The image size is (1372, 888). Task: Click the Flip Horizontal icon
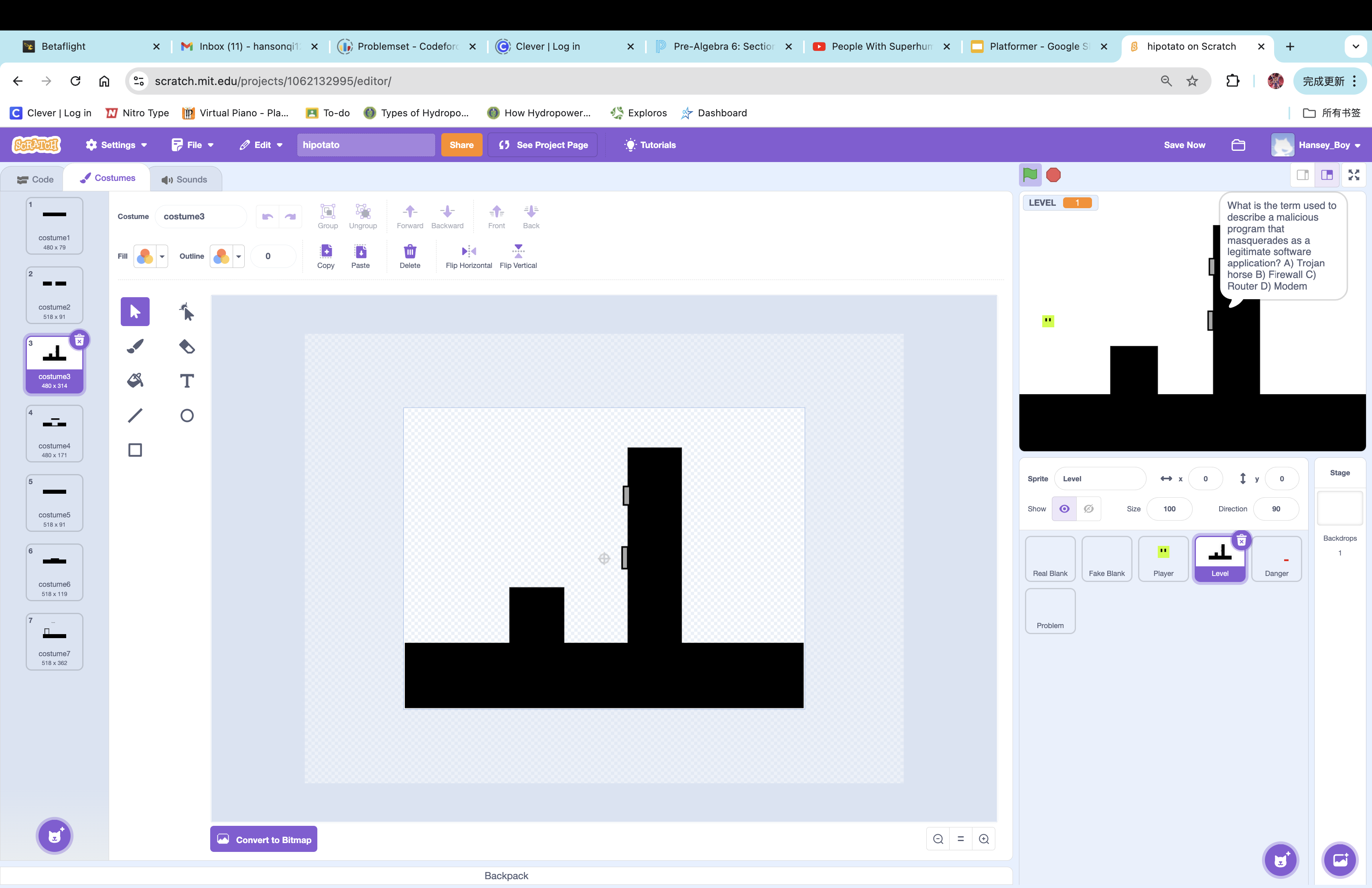pyautogui.click(x=469, y=251)
